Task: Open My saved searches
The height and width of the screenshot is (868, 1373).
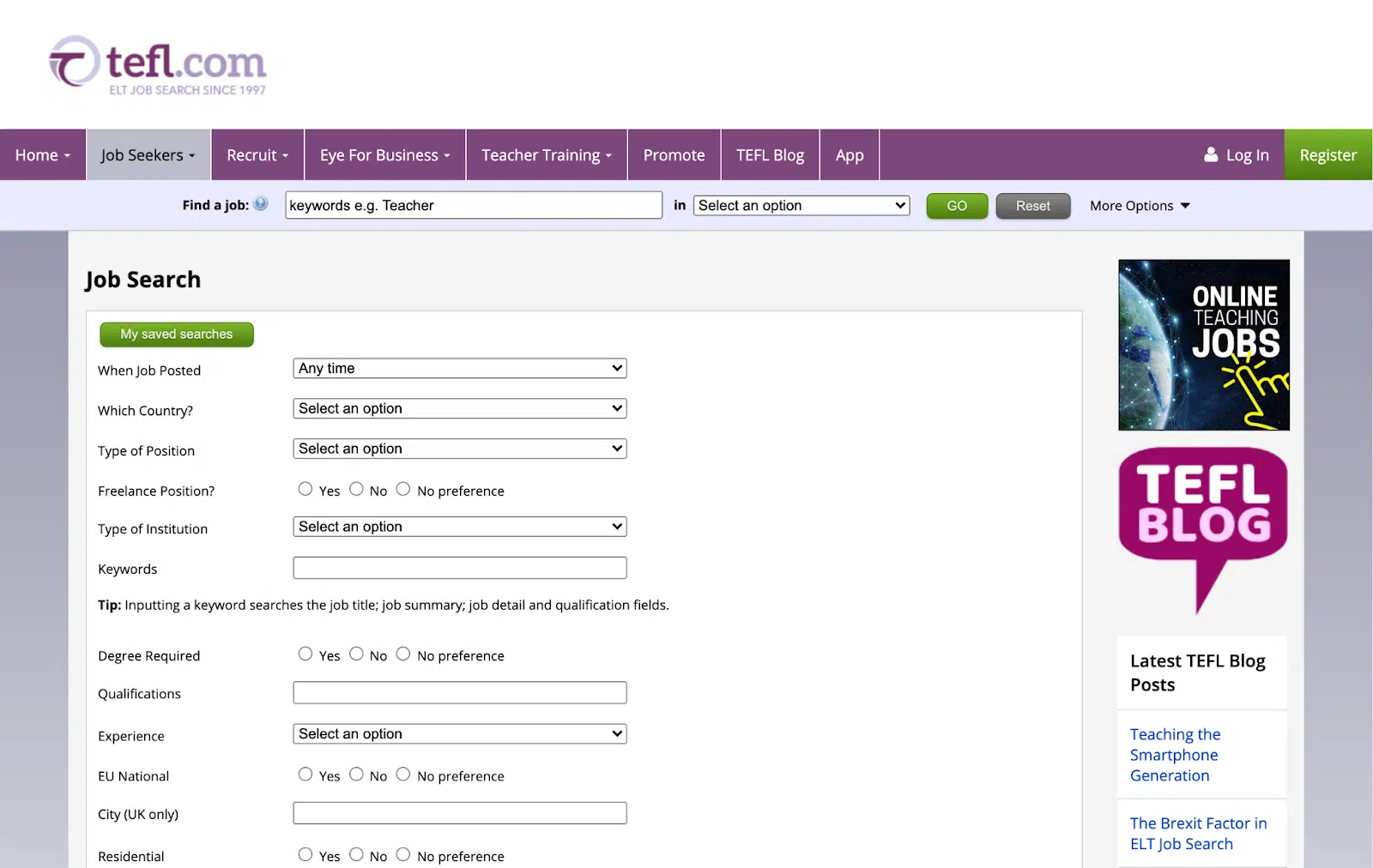Action: pos(177,335)
